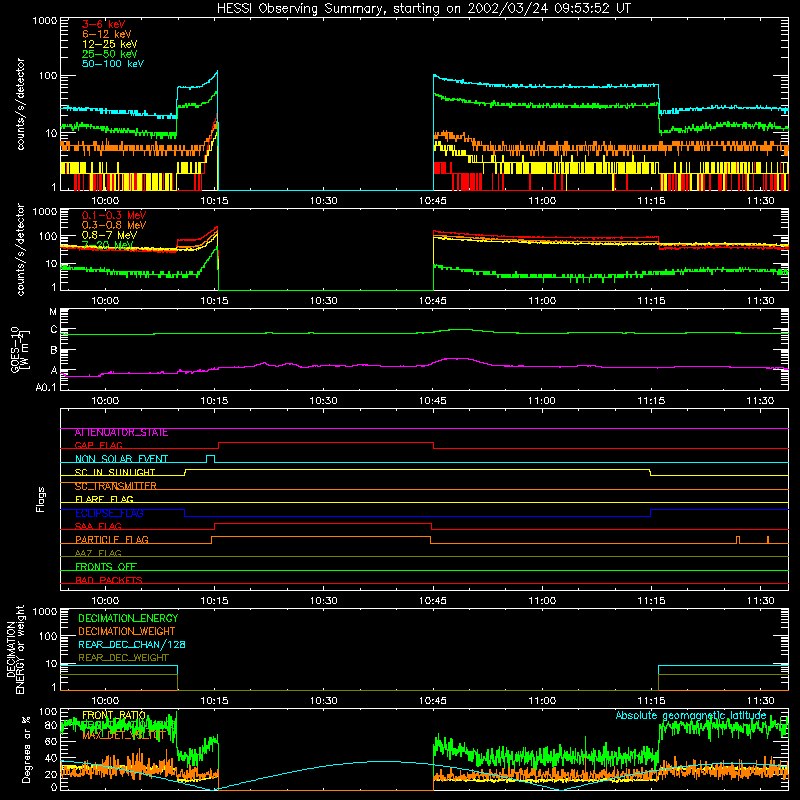Click the "REAR_DEC_WEIGHT" legend label

pos(123,658)
